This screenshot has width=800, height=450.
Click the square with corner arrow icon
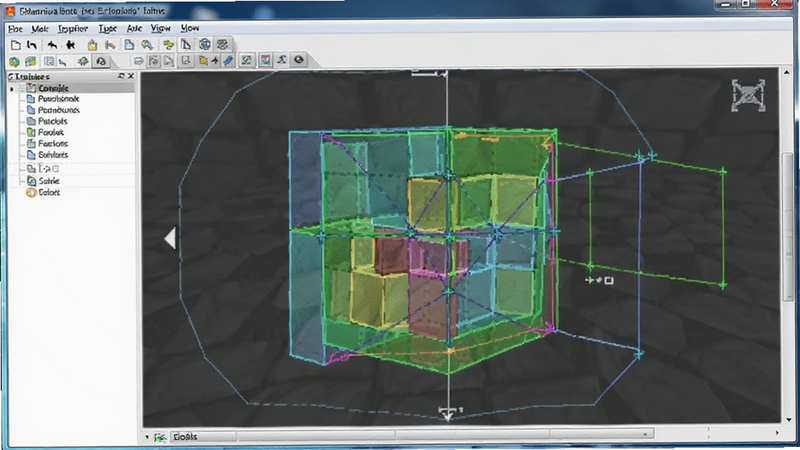[186, 60]
